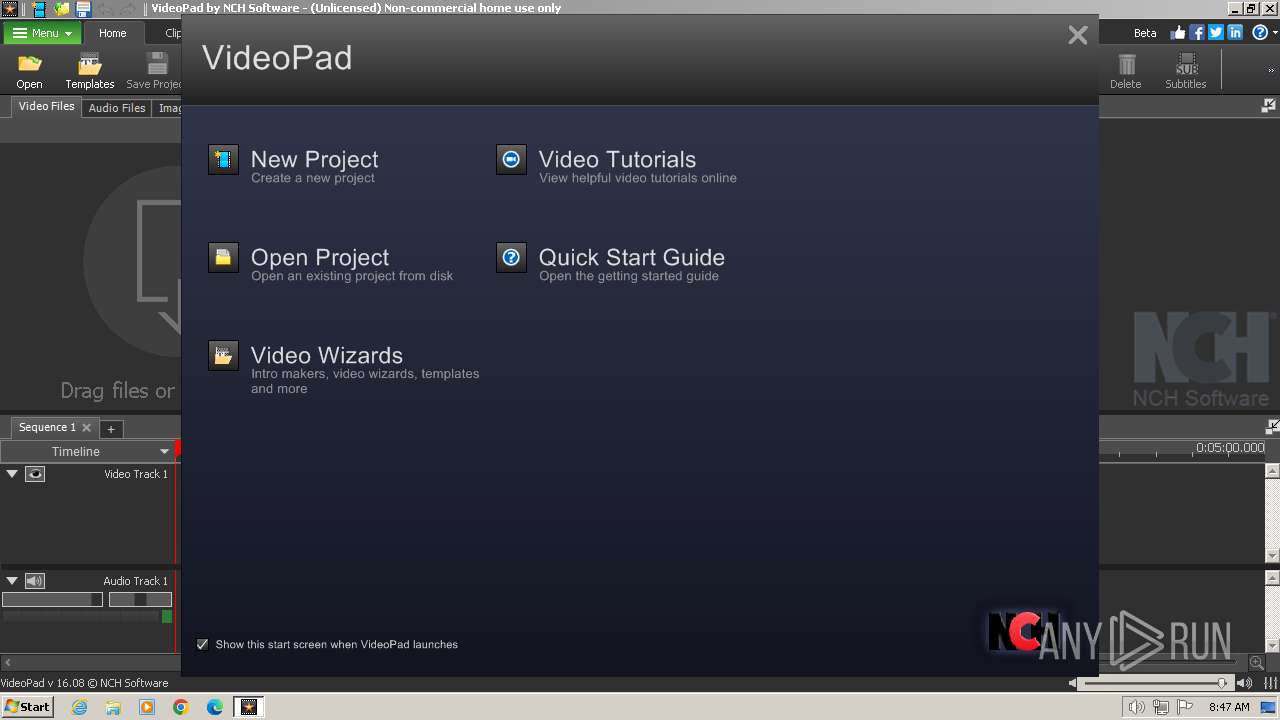This screenshot has width=1280, height=720.
Task: Select the Video Files tab
Action: point(46,106)
